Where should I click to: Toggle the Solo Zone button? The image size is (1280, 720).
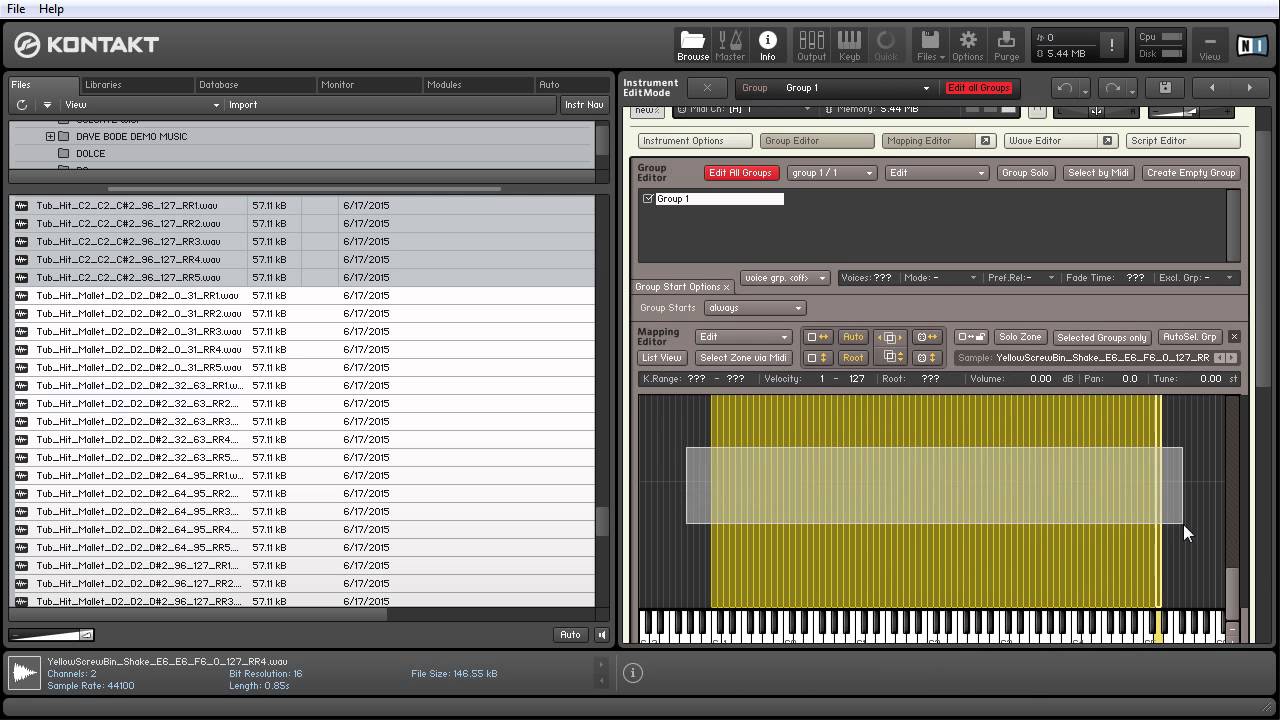click(x=1020, y=337)
